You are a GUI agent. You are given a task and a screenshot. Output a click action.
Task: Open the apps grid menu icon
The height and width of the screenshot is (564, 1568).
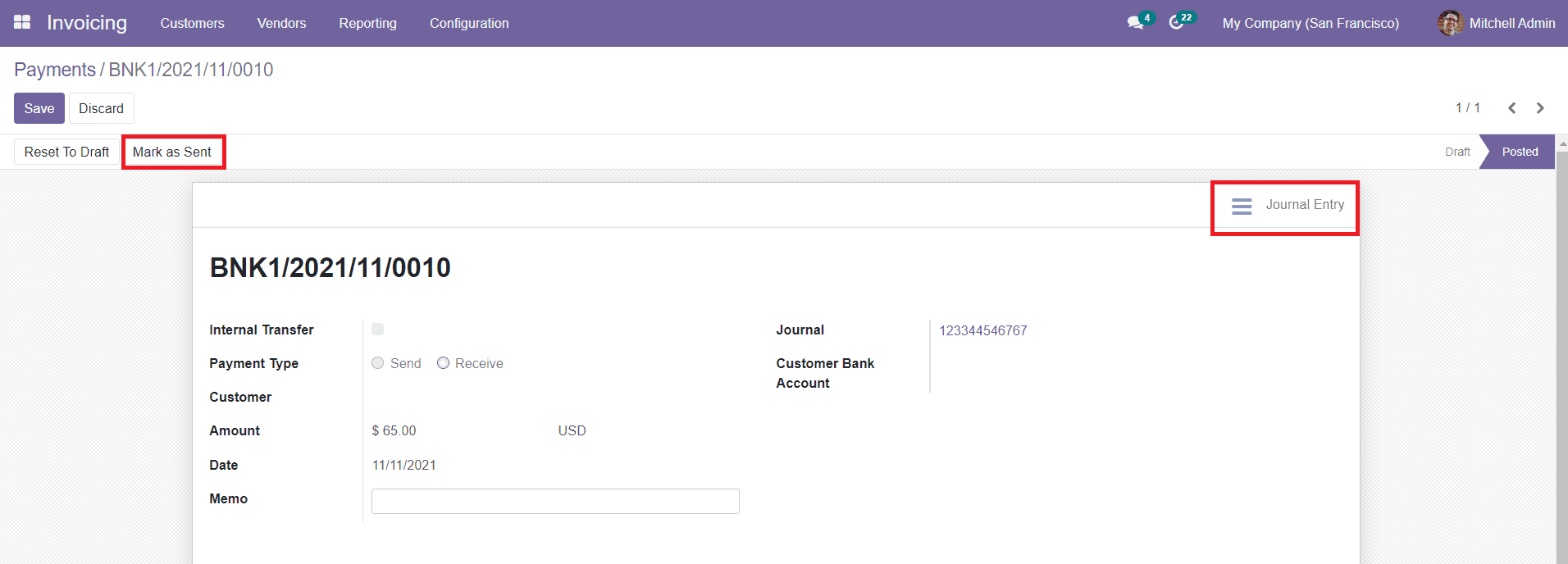tap(22, 22)
